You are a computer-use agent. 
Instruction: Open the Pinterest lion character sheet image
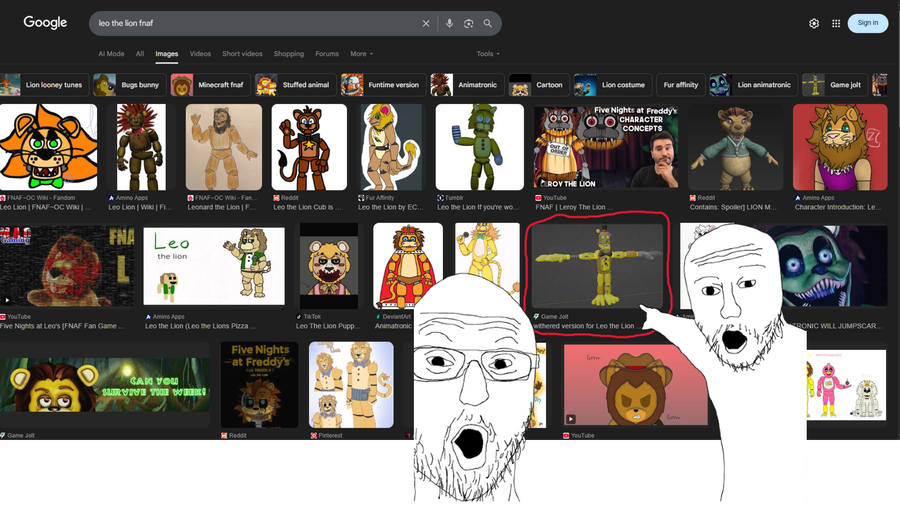click(351, 384)
